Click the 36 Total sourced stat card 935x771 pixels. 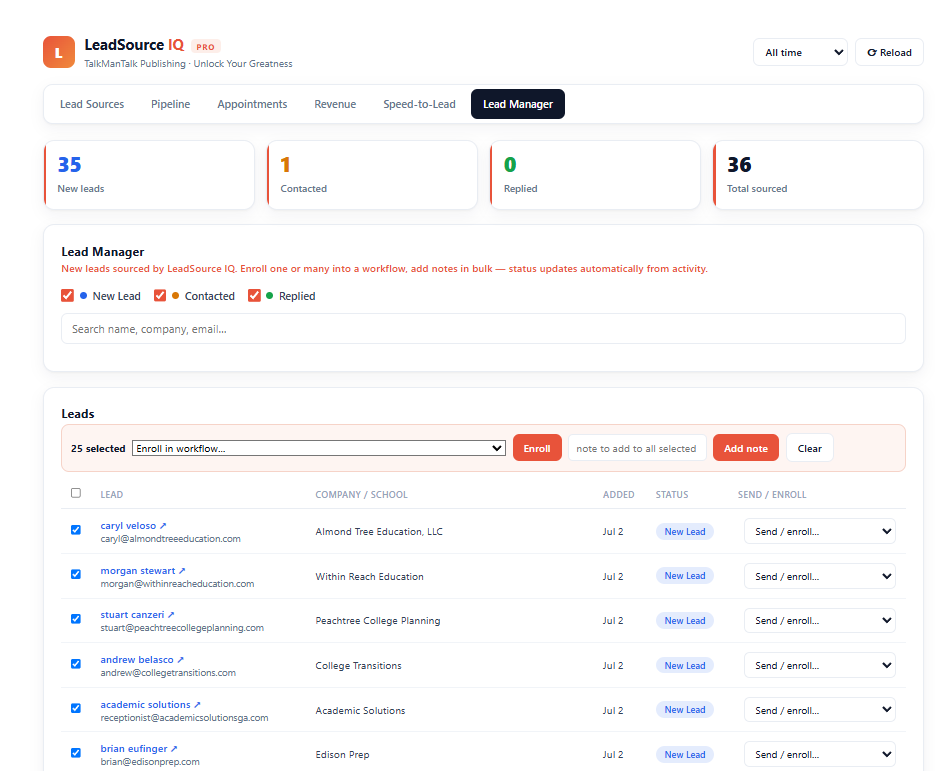818,175
